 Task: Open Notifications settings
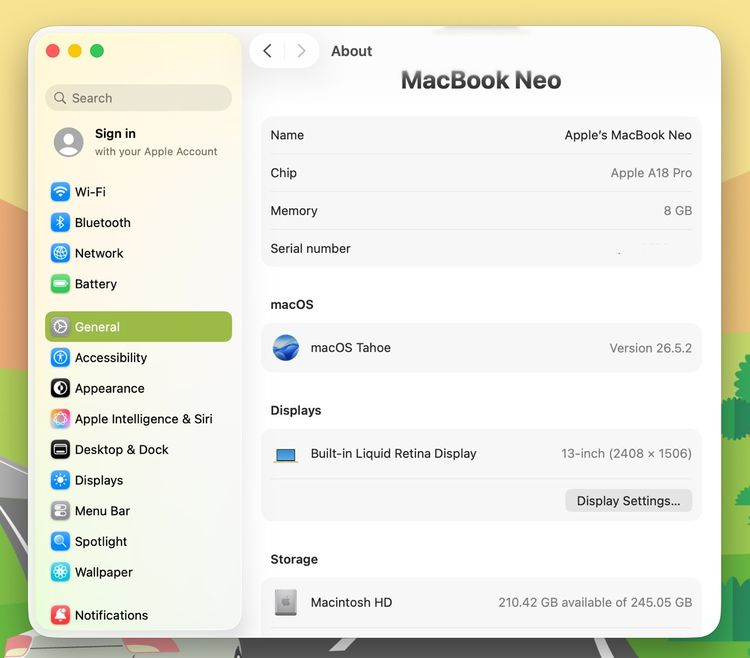point(139,615)
